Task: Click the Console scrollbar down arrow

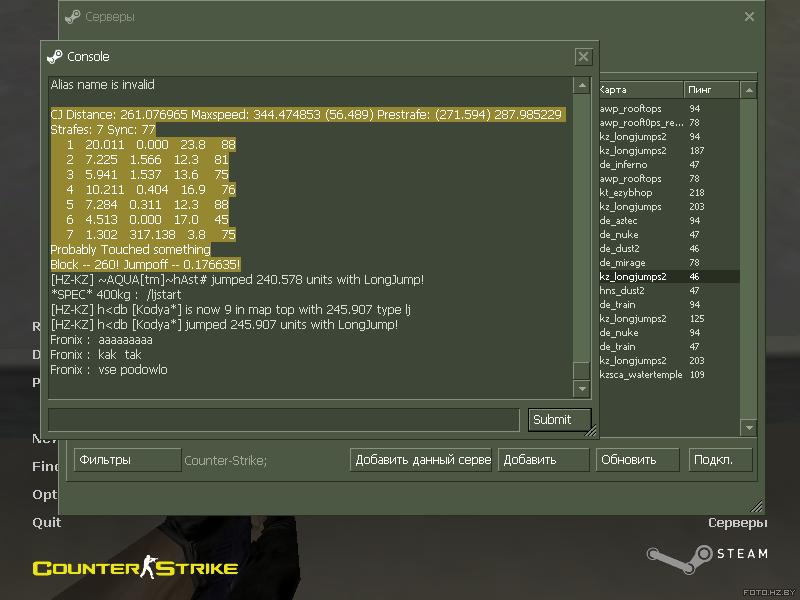Action: point(582,389)
